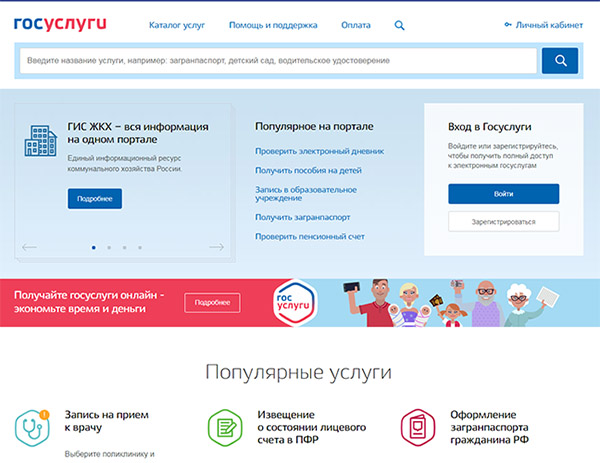Open Помощь и поддержка menu item
Screen dimensions: 600x463
[x=273, y=25]
